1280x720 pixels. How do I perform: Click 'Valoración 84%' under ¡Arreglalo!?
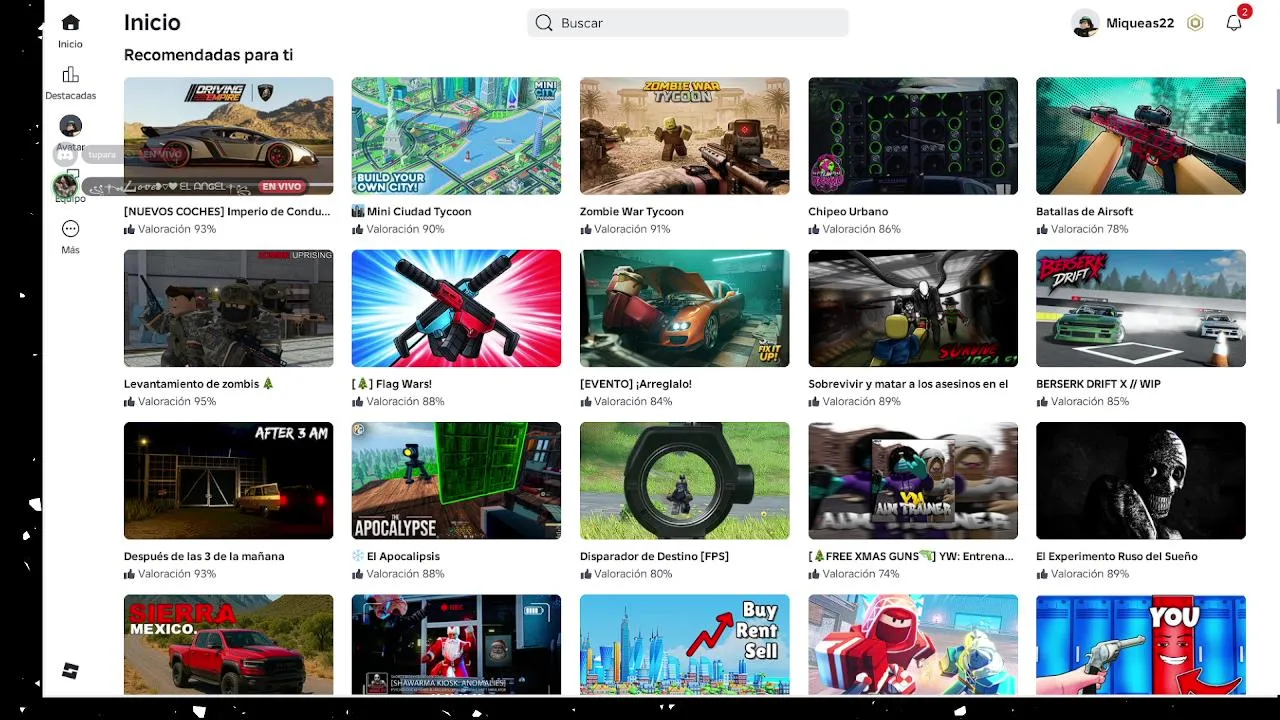coord(633,401)
